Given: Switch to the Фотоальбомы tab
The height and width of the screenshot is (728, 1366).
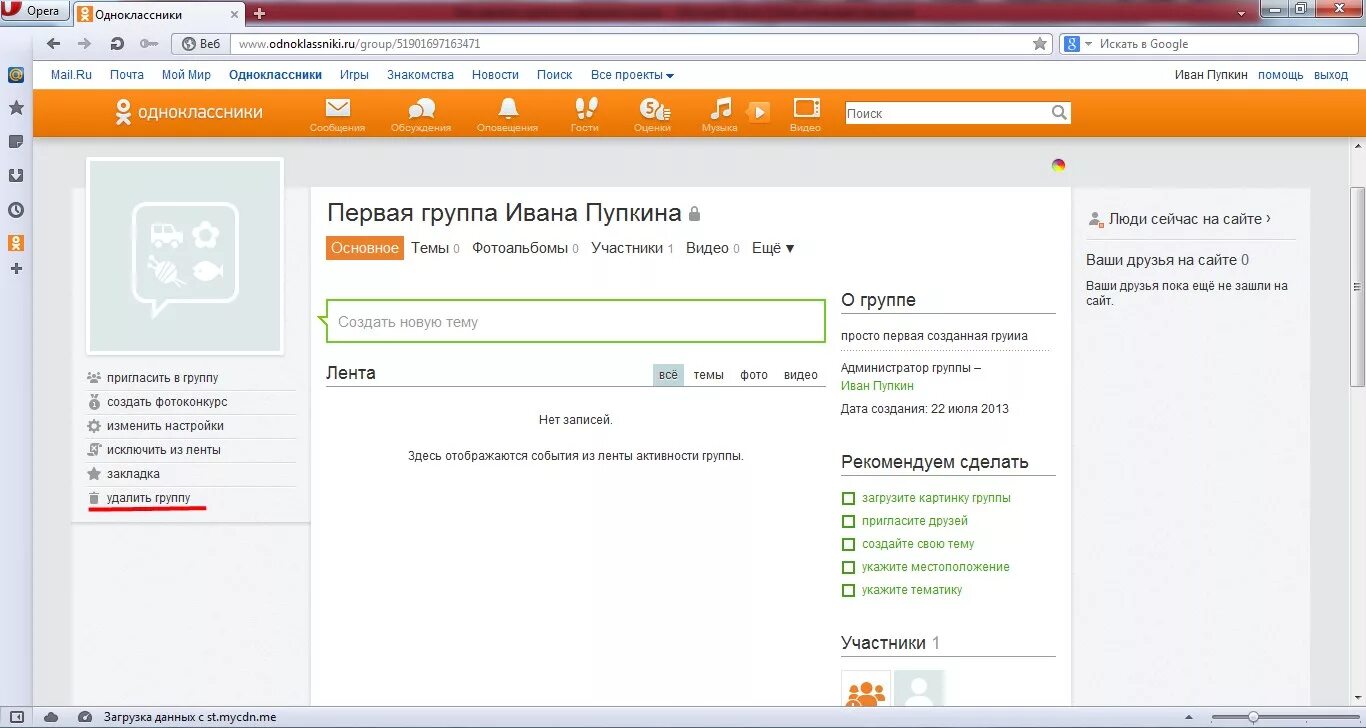Looking at the screenshot, I should click(525, 248).
